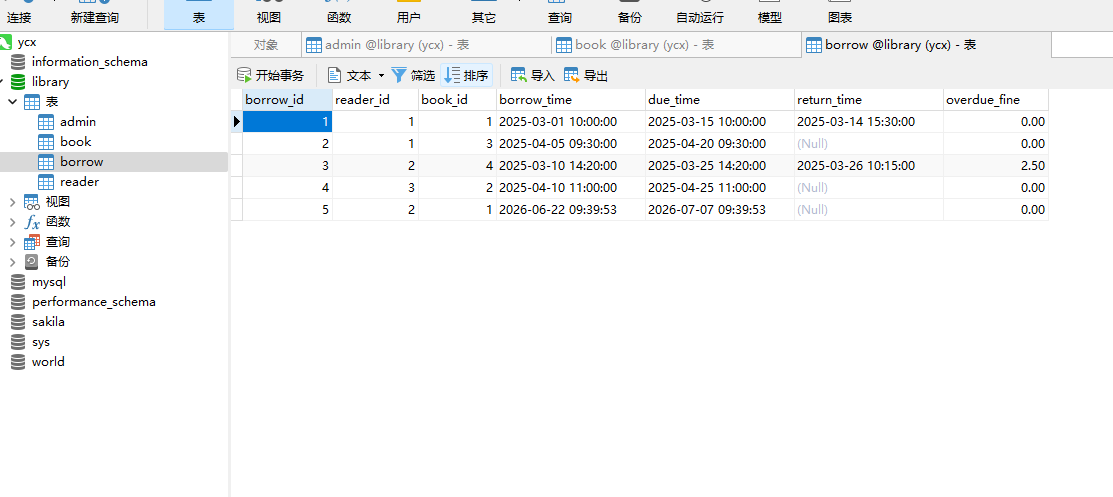The height and width of the screenshot is (497, 1113).
Task: Click the 新建查询 (New Query) toolbar button
Action: (x=95, y=14)
